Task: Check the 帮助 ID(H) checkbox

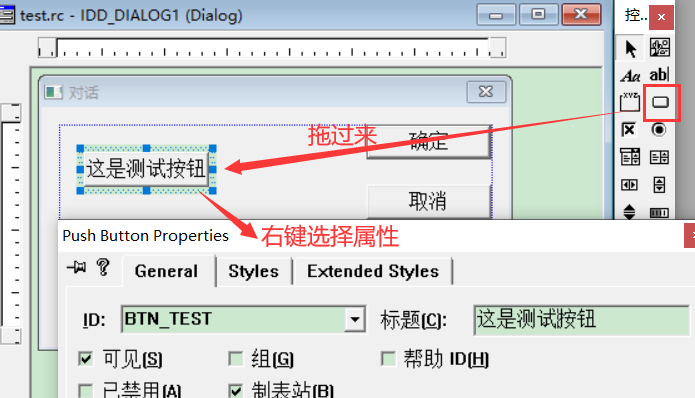Action: click(388, 359)
